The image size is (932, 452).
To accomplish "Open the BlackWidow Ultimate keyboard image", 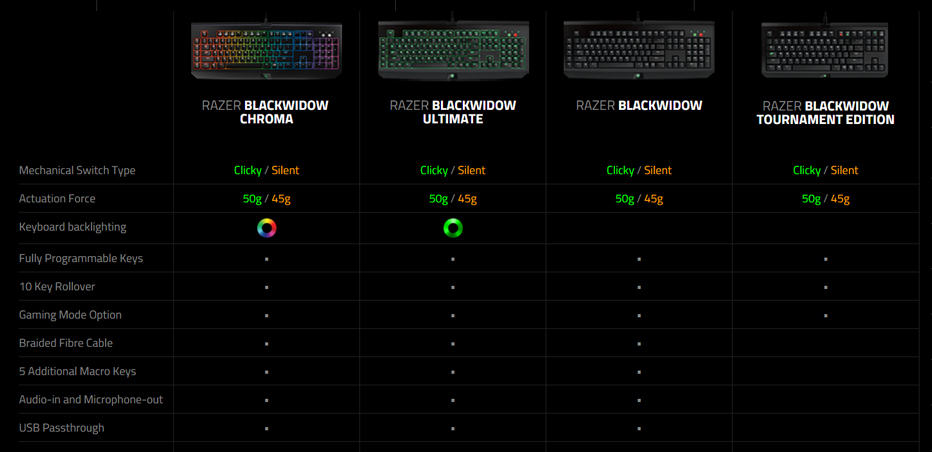I will tap(453, 50).
